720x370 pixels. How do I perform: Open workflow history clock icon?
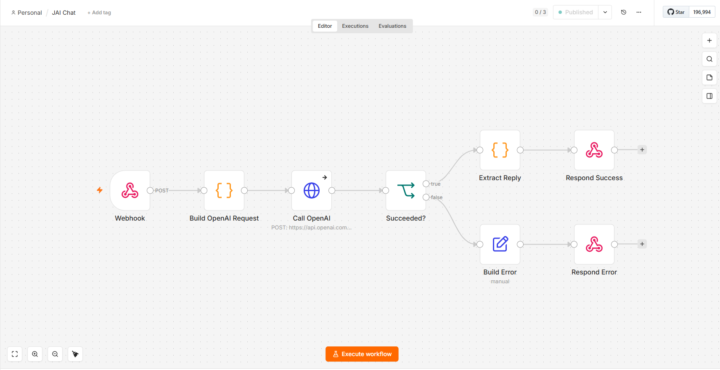tap(623, 12)
